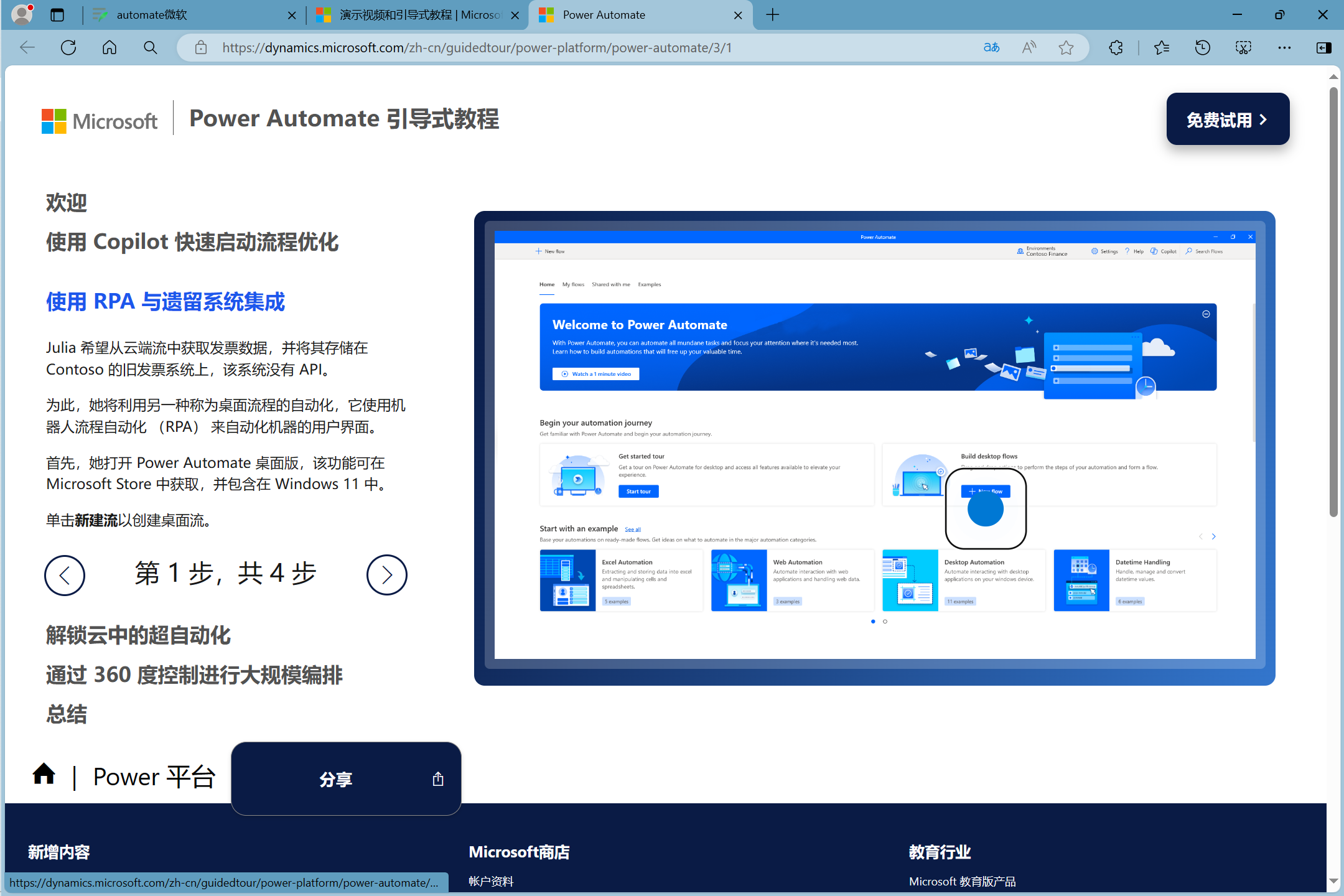Click Search Flows in simulated header

pyautogui.click(x=1204, y=251)
